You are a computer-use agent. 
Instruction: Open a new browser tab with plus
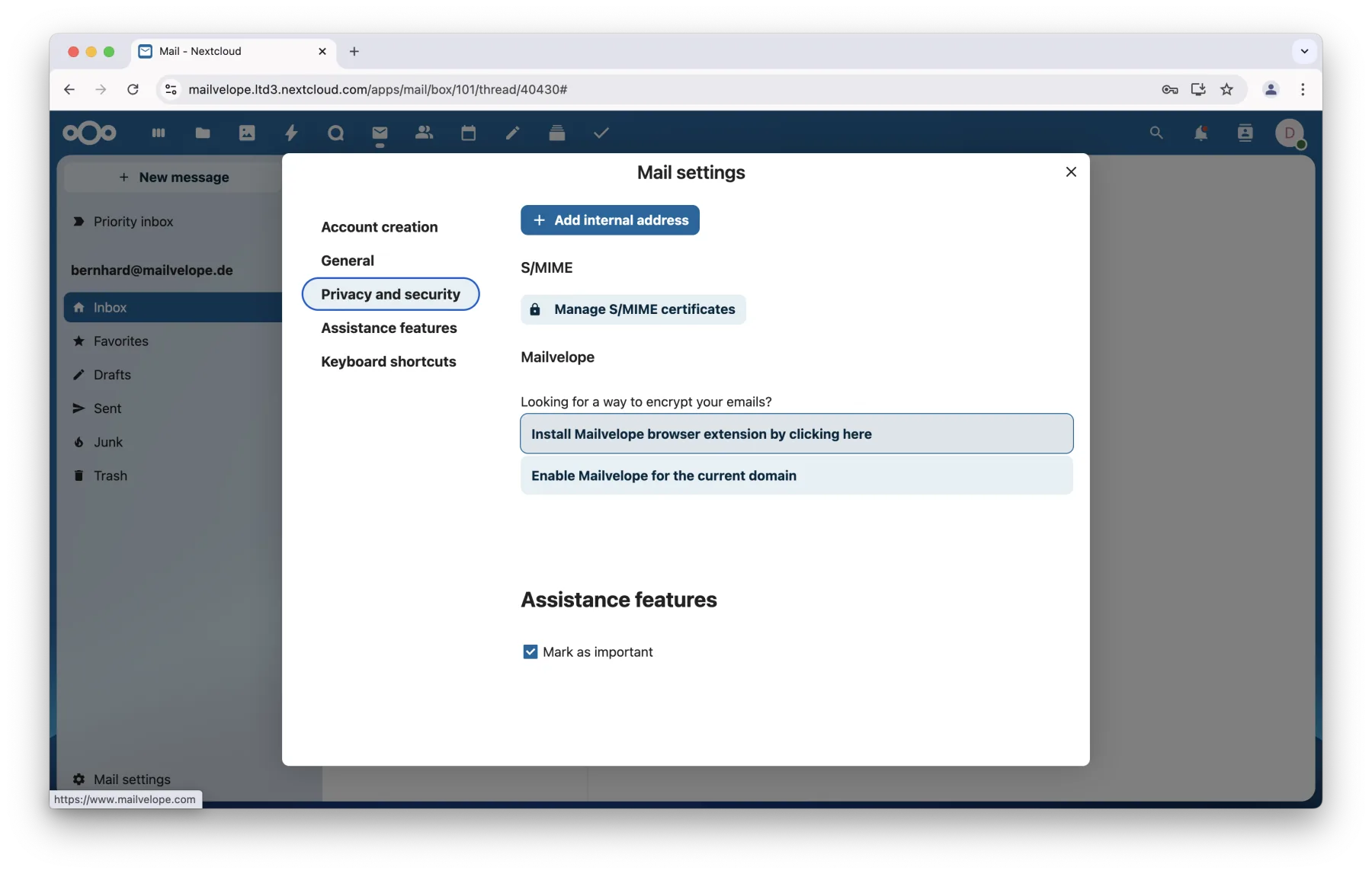click(354, 52)
